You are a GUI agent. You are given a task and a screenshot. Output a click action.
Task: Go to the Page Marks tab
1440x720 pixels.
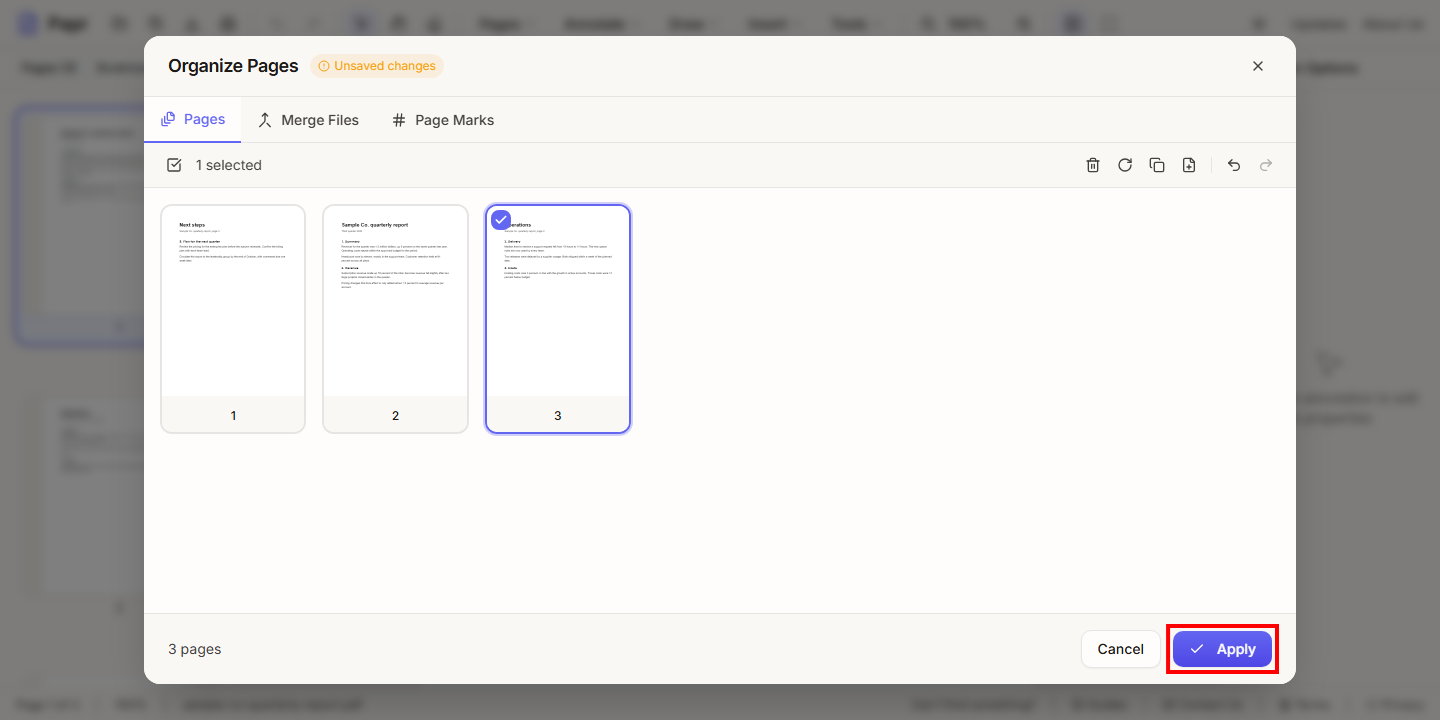click(443, 120)
